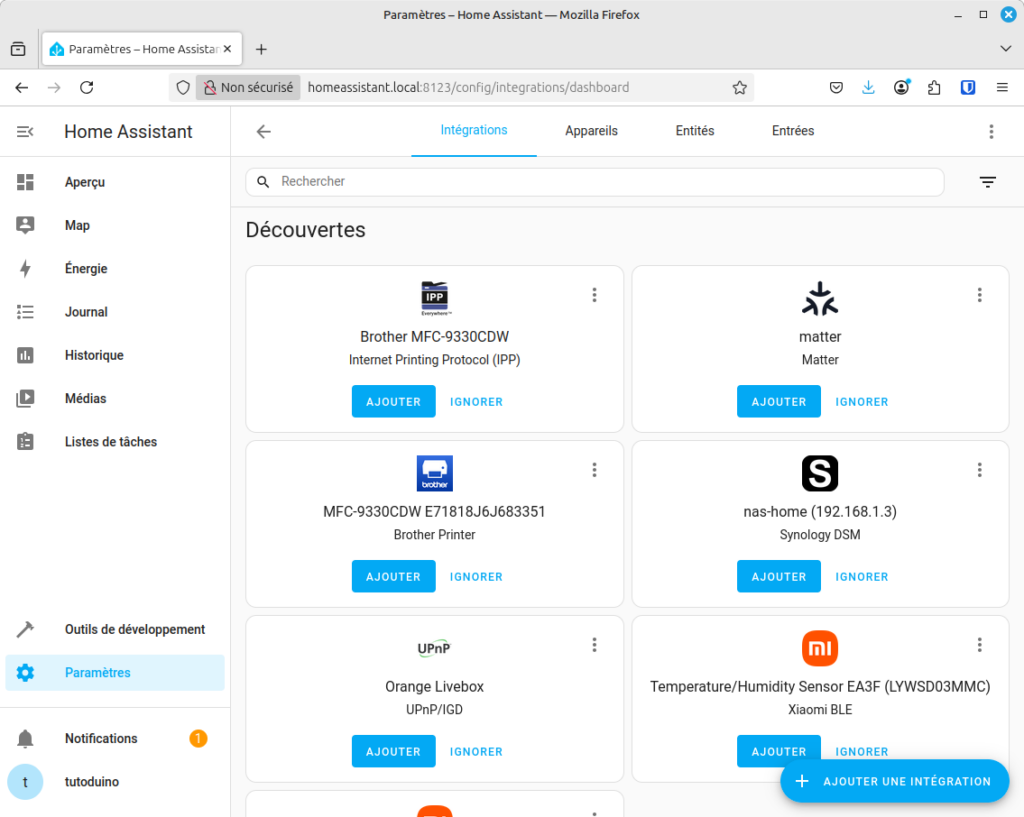Close the Paramètres browser tab
Image resolution: width=1024 pixels, height=817 pixels.
(227, 49)
